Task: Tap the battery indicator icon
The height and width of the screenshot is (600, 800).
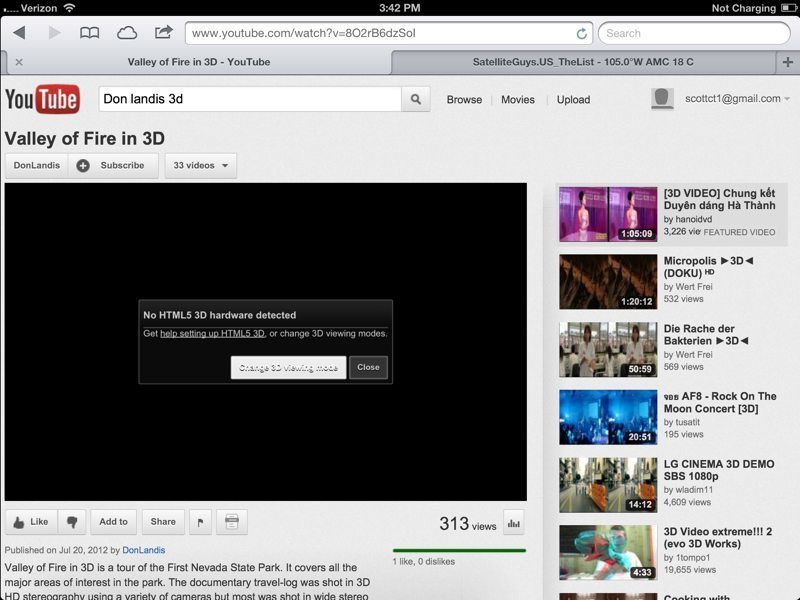Action: coord(789,8)
